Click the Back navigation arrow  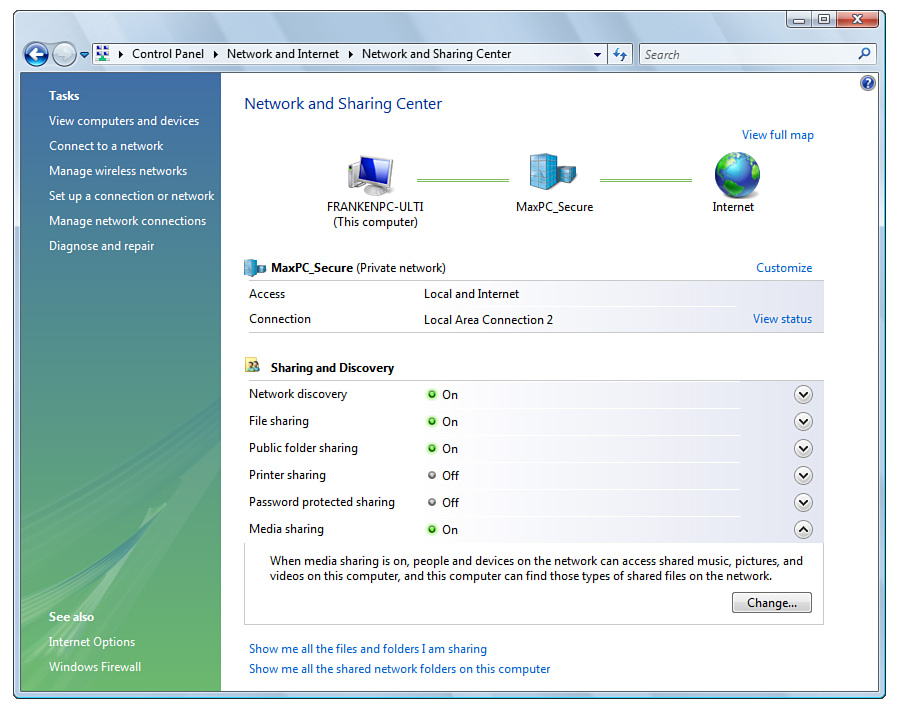point(36,54)
